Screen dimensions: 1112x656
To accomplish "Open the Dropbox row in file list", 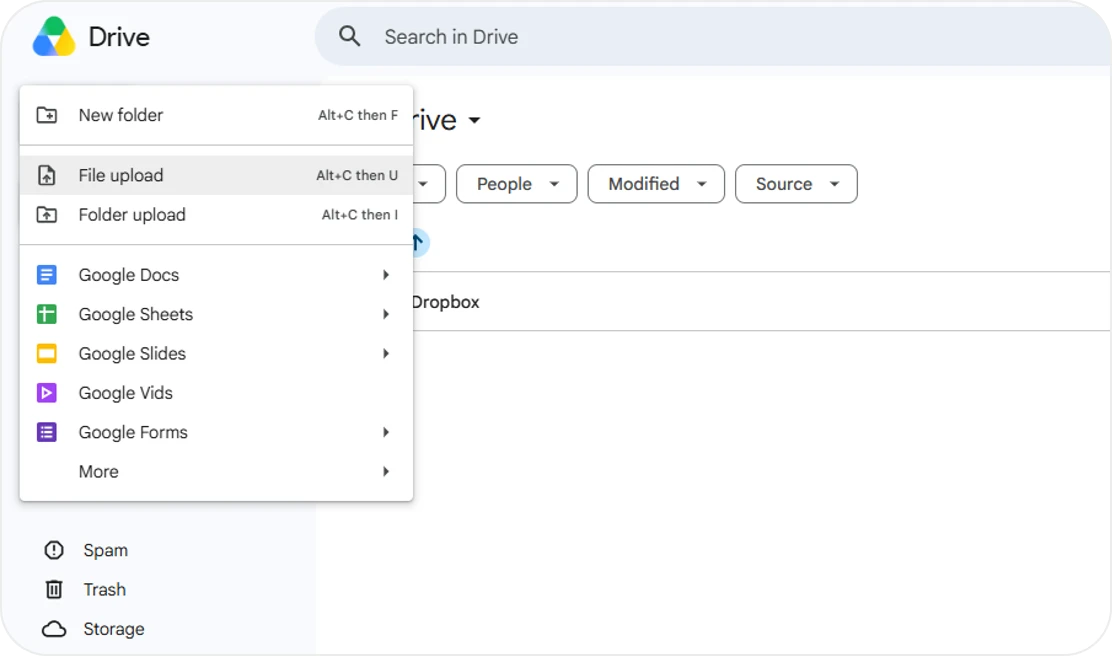I will [x=761, y=301].
